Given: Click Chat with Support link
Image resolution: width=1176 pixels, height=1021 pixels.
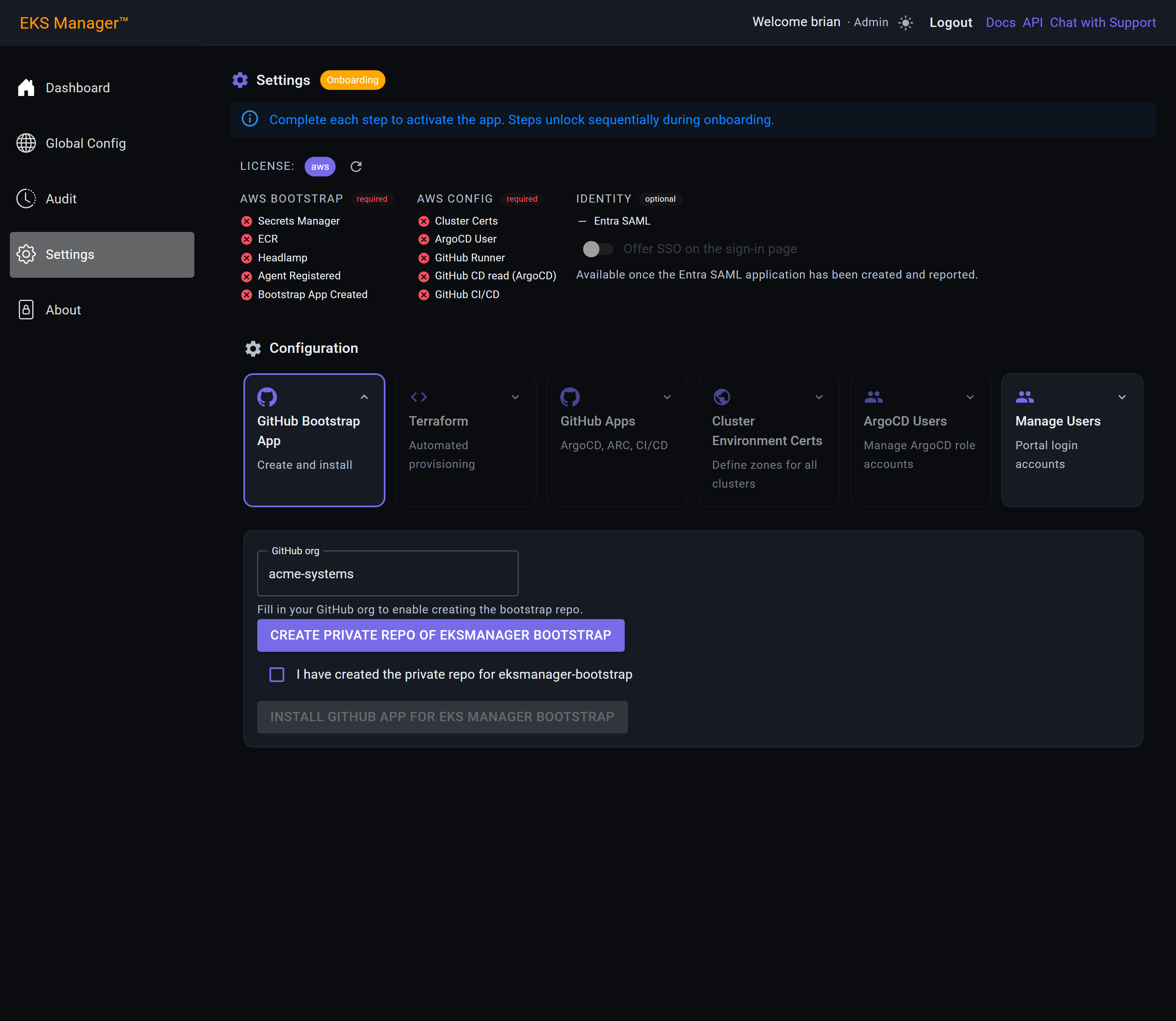Looking at the screenshot, I should pos(1102,23).
